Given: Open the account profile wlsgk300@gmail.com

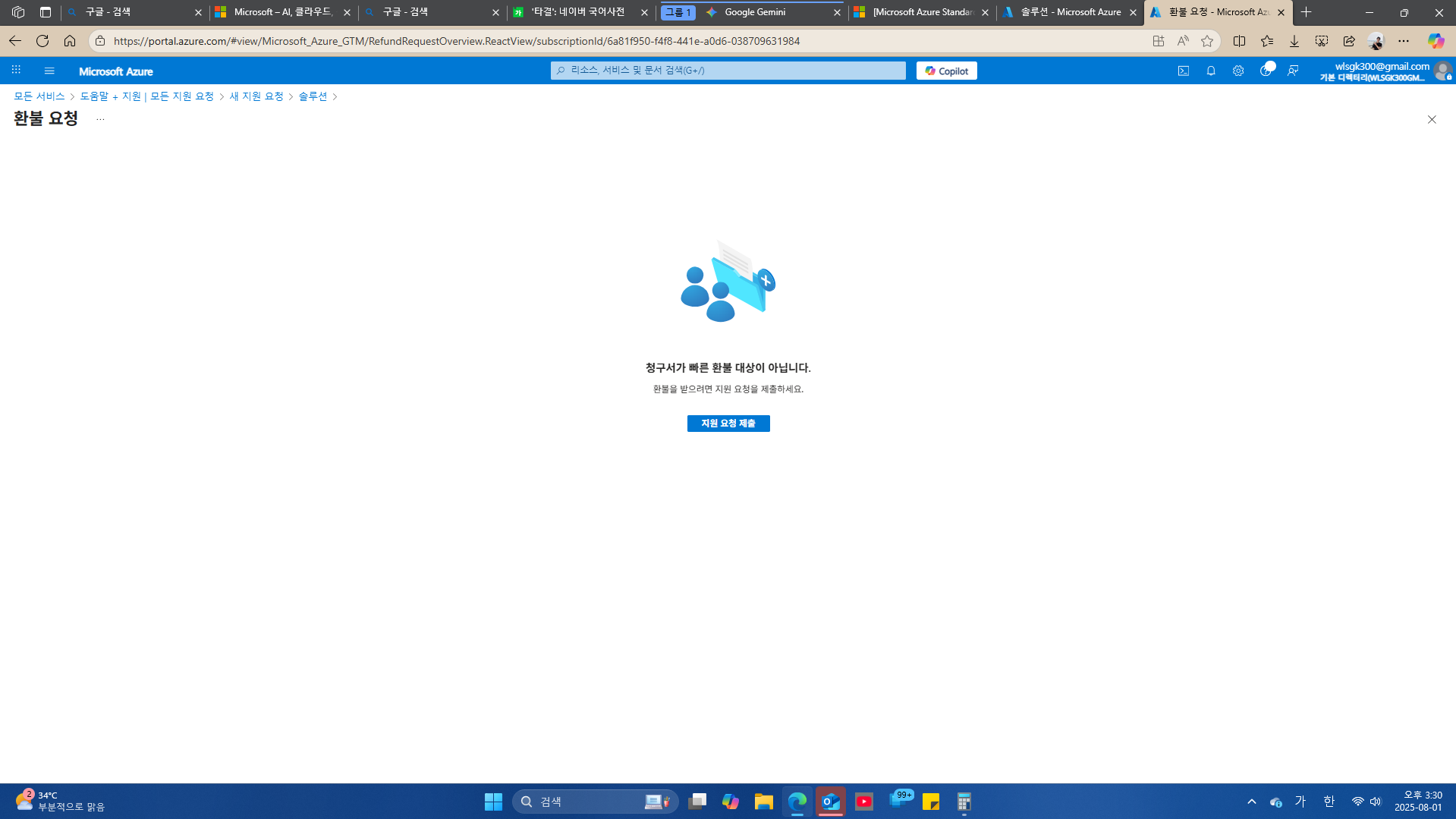Looking at the screenshot, I should (1385, 71).
